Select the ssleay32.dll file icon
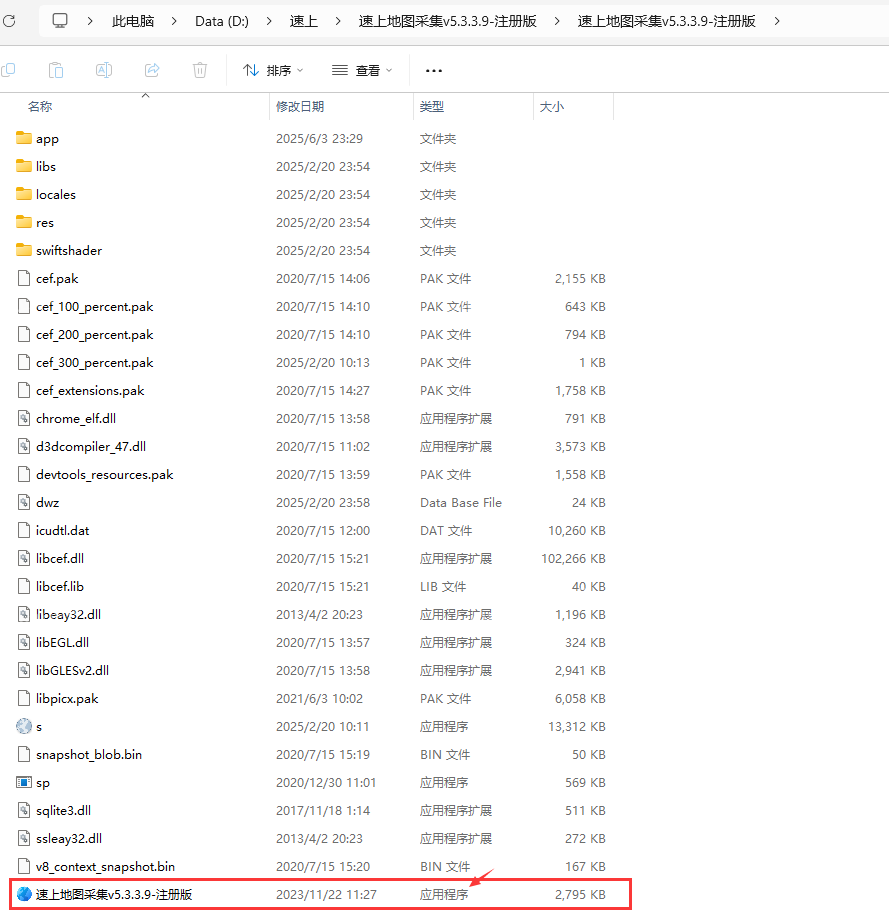889x911 pixels. click(24, 838)
